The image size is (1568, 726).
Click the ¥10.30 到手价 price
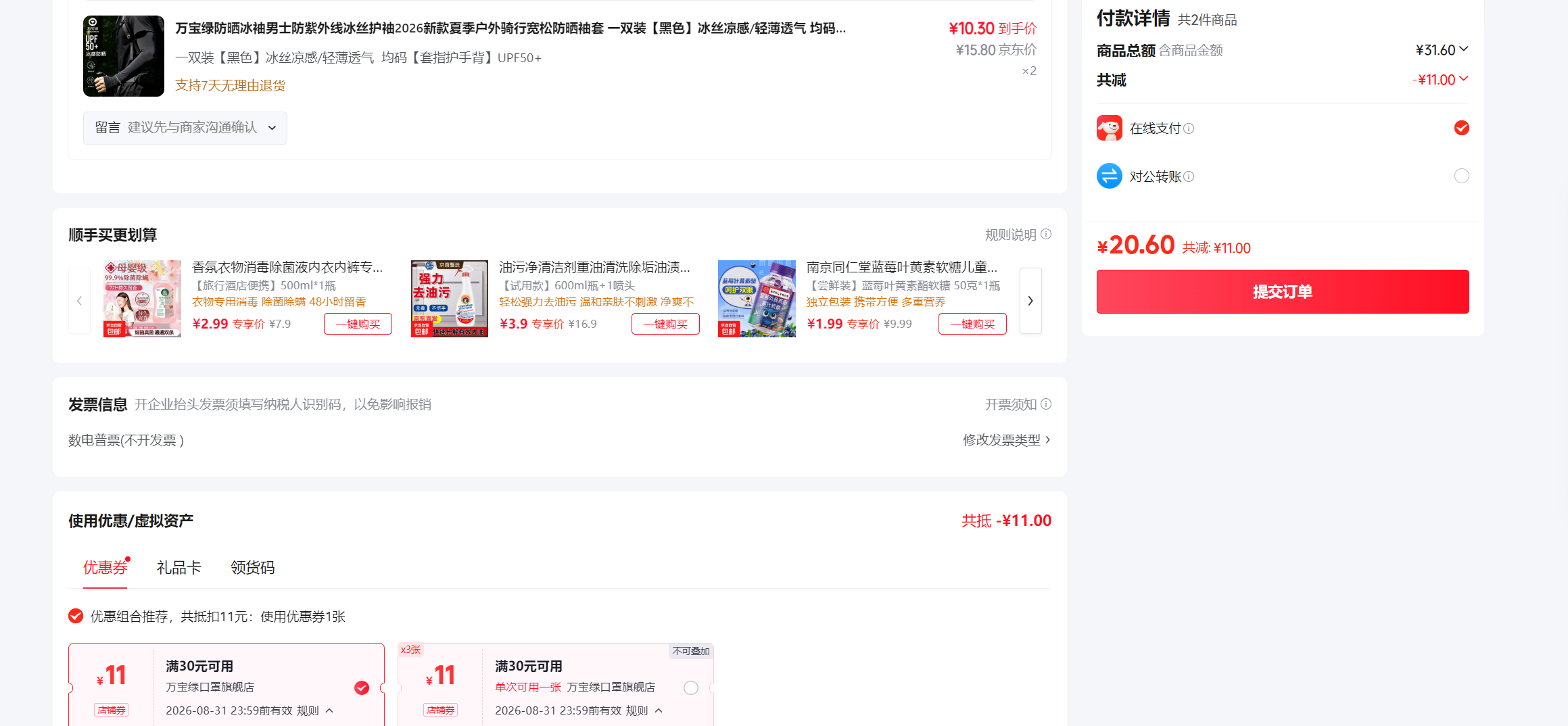coord(993,28)
